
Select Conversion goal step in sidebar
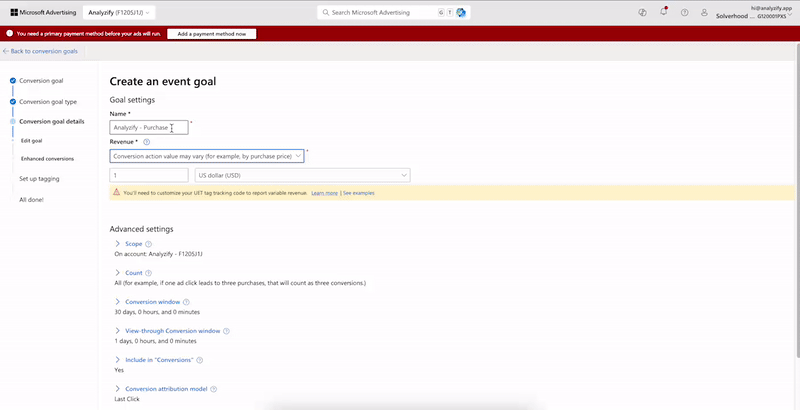41,81
